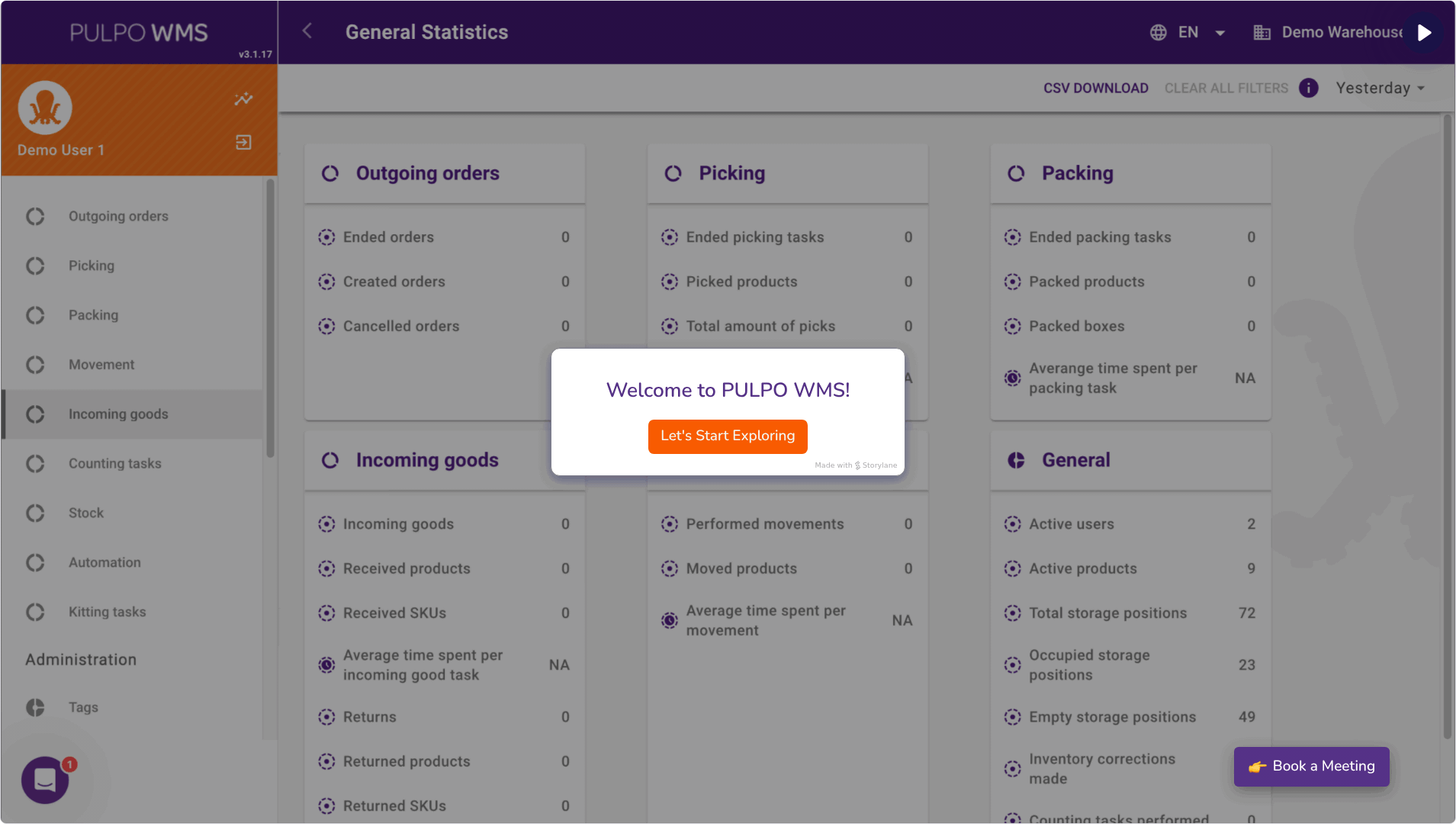Select Outgoing orders in the sidebar menu
The width and height of the screenshot is (1456, 824).
117,216
